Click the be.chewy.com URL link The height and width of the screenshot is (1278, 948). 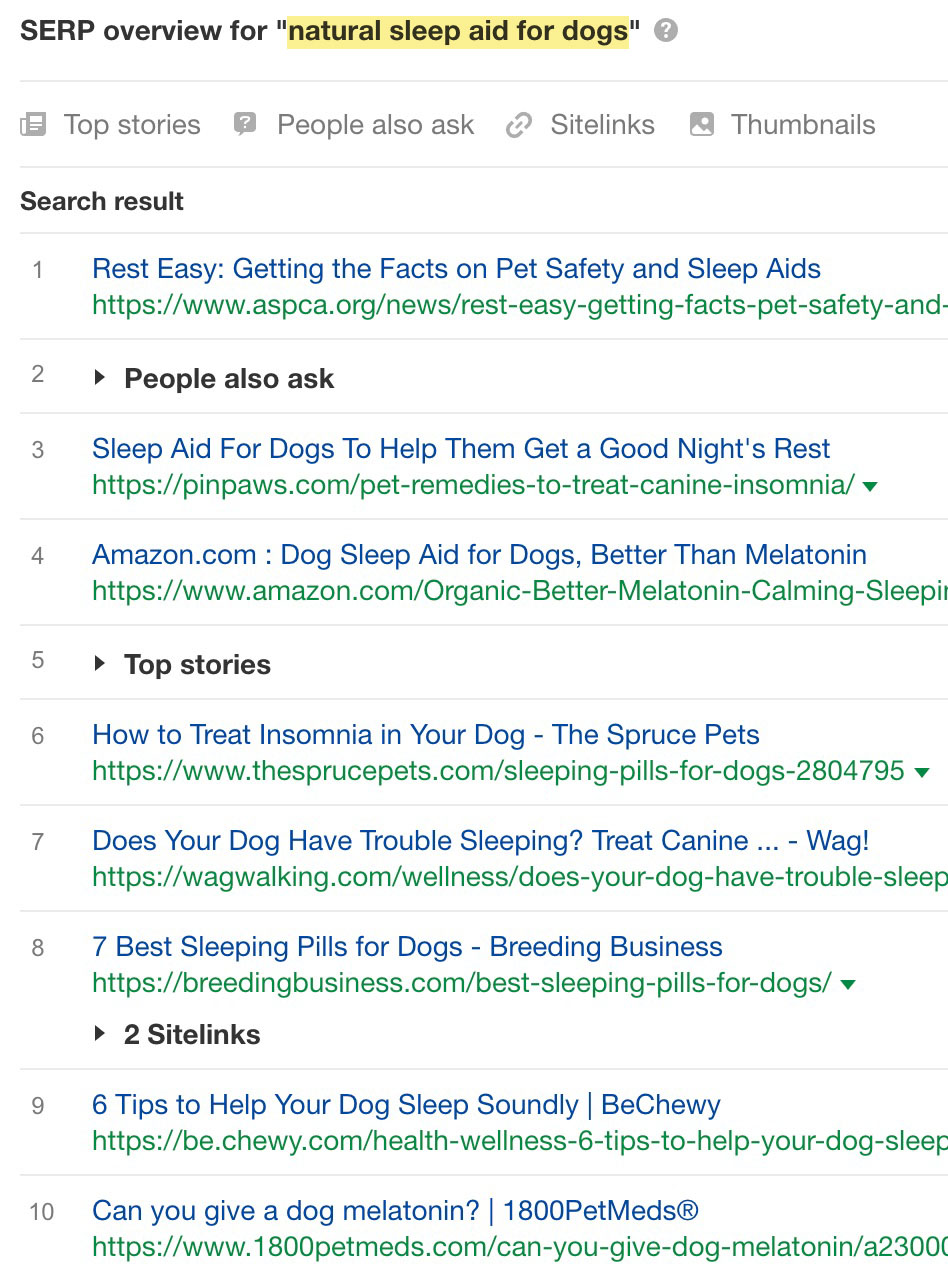[x=518, y=1141]
